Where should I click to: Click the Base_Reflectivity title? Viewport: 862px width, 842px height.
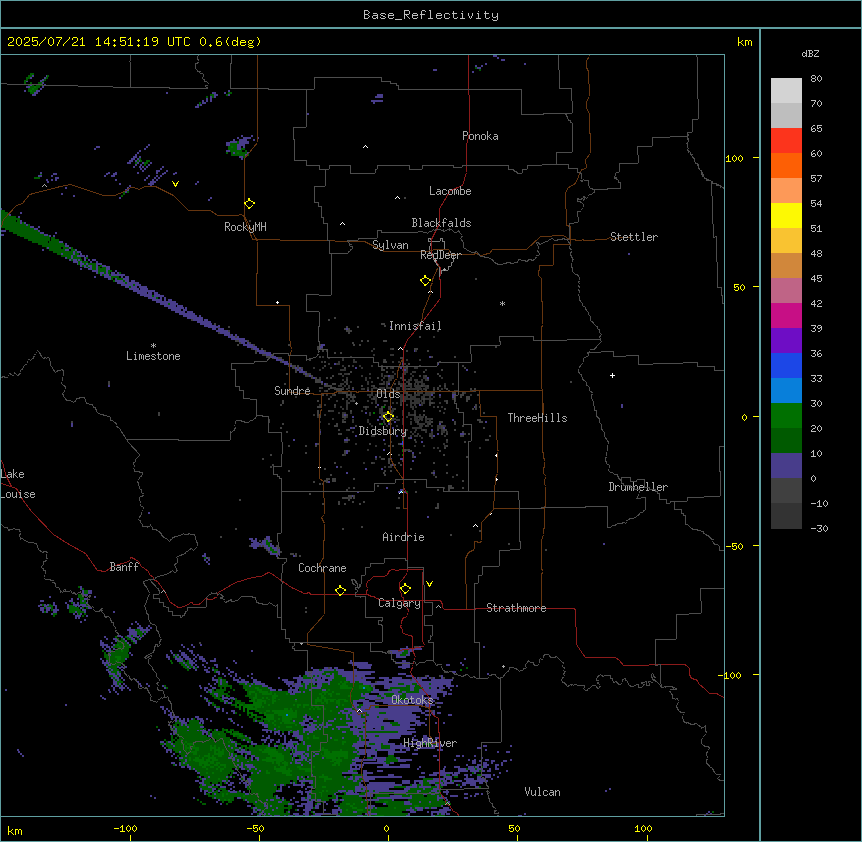pyautogui.click(x=431, y=15)
